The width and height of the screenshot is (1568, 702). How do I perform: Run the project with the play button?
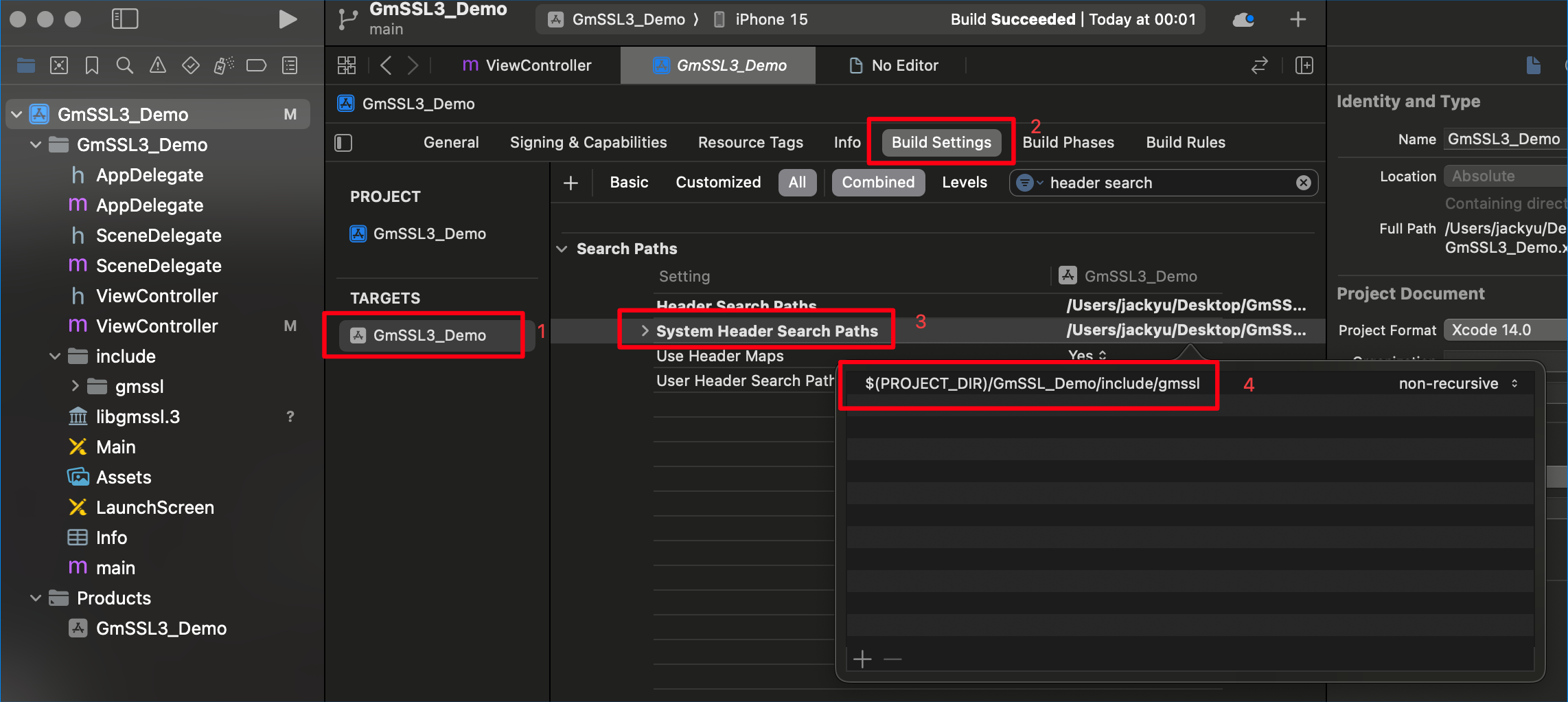(288, 19)
